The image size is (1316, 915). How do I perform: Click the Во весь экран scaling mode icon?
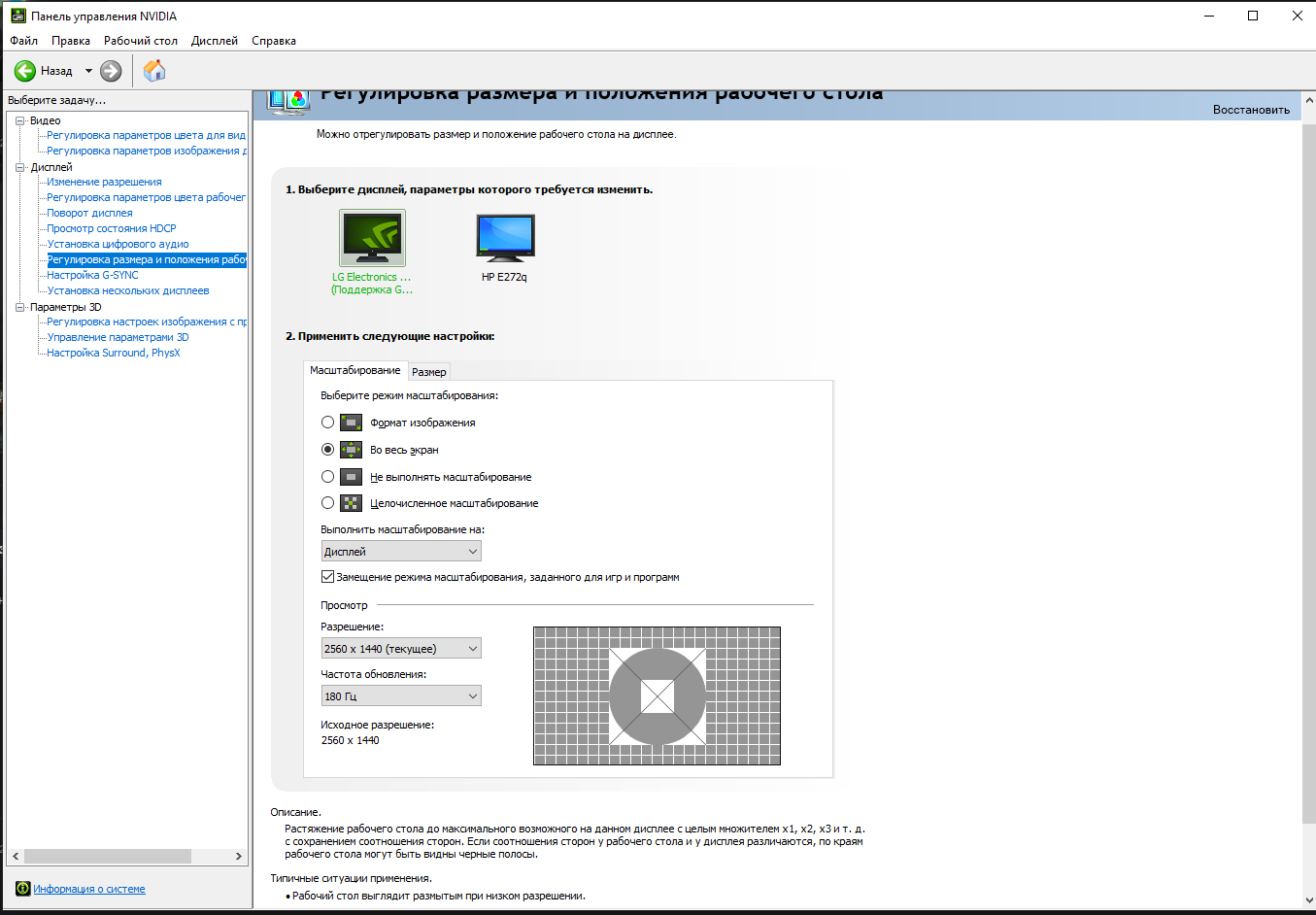(351, 450)
